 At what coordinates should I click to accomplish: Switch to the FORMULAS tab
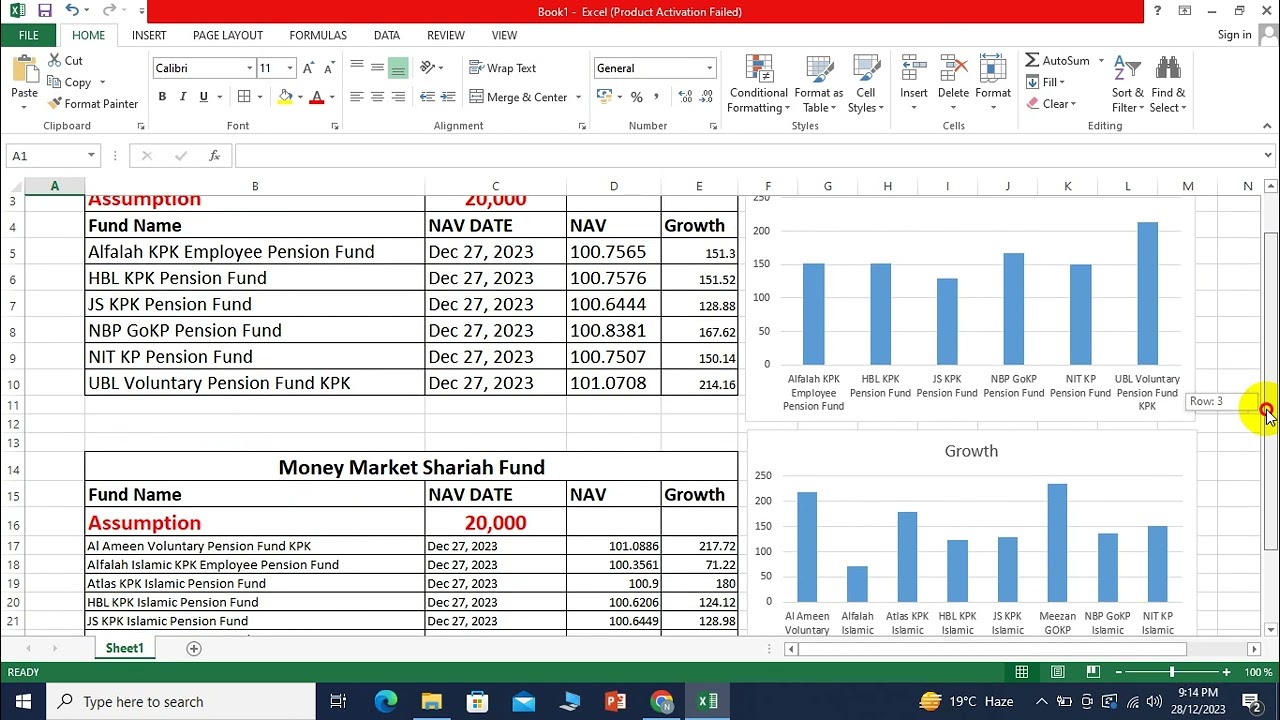(318, 35)
